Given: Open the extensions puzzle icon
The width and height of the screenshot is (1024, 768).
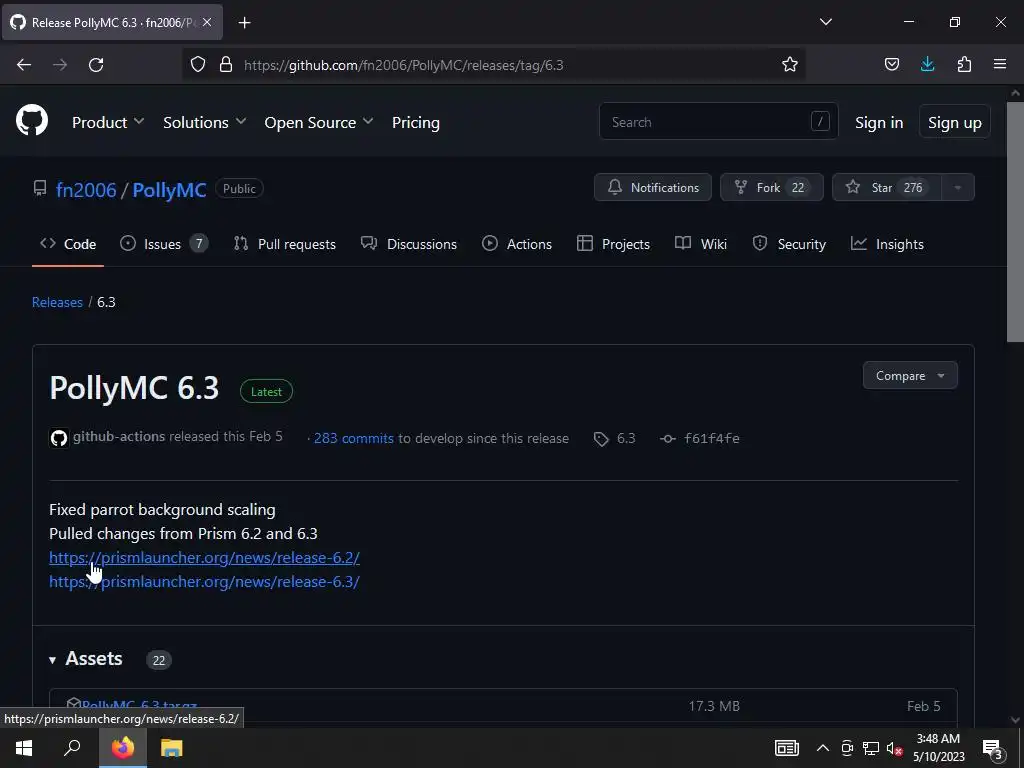Looking at the screenshot, I should pos(964,65).
